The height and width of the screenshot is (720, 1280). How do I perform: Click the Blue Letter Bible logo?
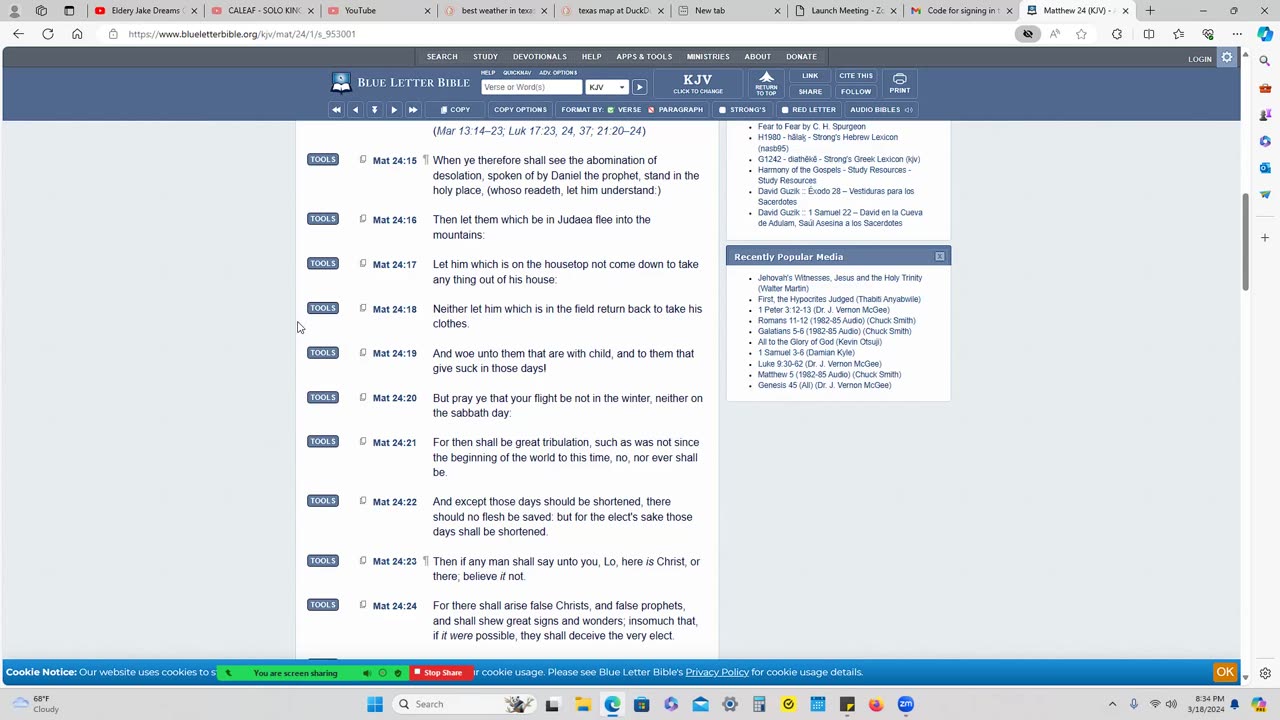click(x=400, y=82)
